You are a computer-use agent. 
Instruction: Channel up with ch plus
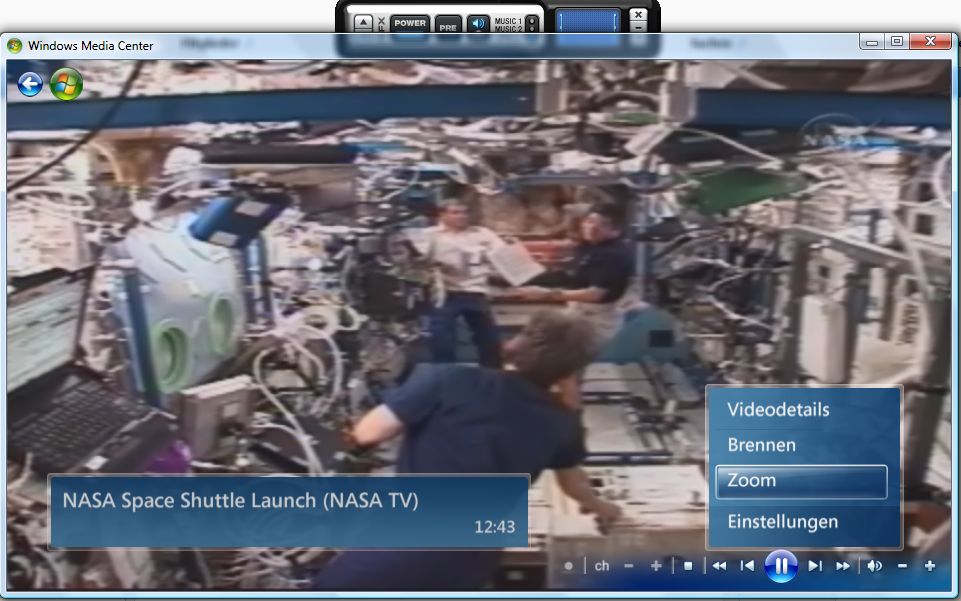click(656, 565)
